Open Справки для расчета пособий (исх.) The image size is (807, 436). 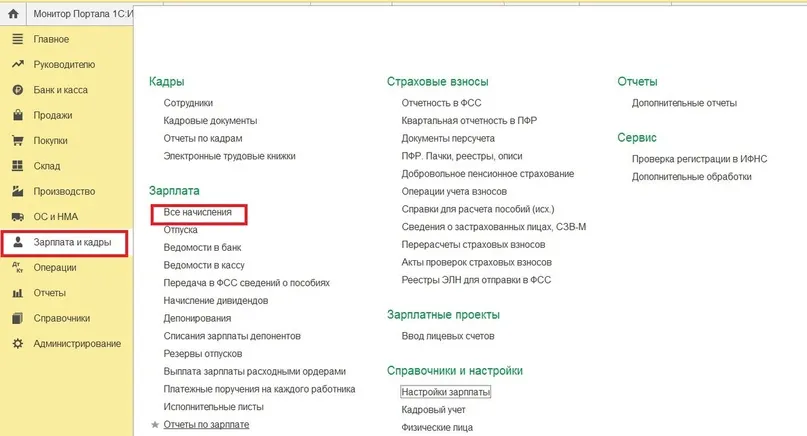coord(478,209)
